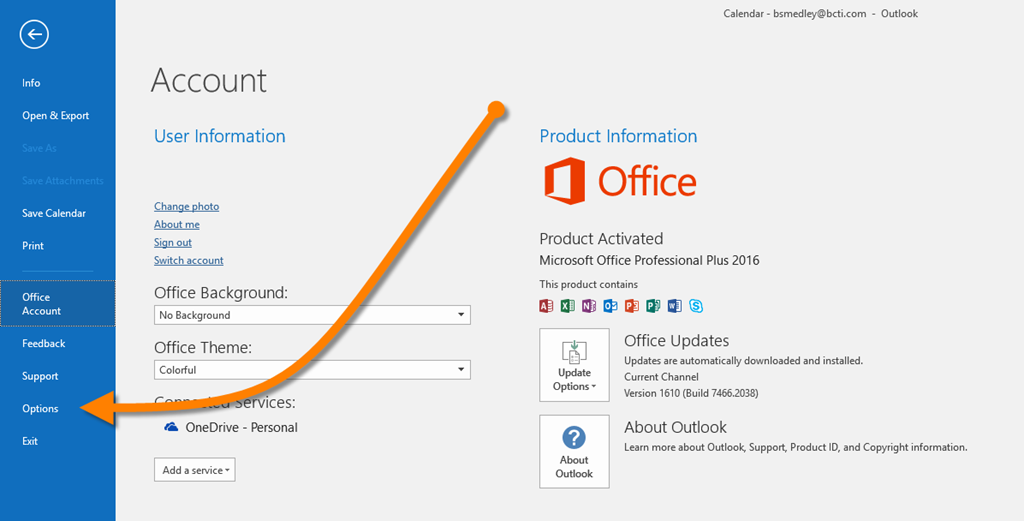Viewport: 1024px width, 521px height.
Task: Click the Access product icon
Action: (546, 306)
